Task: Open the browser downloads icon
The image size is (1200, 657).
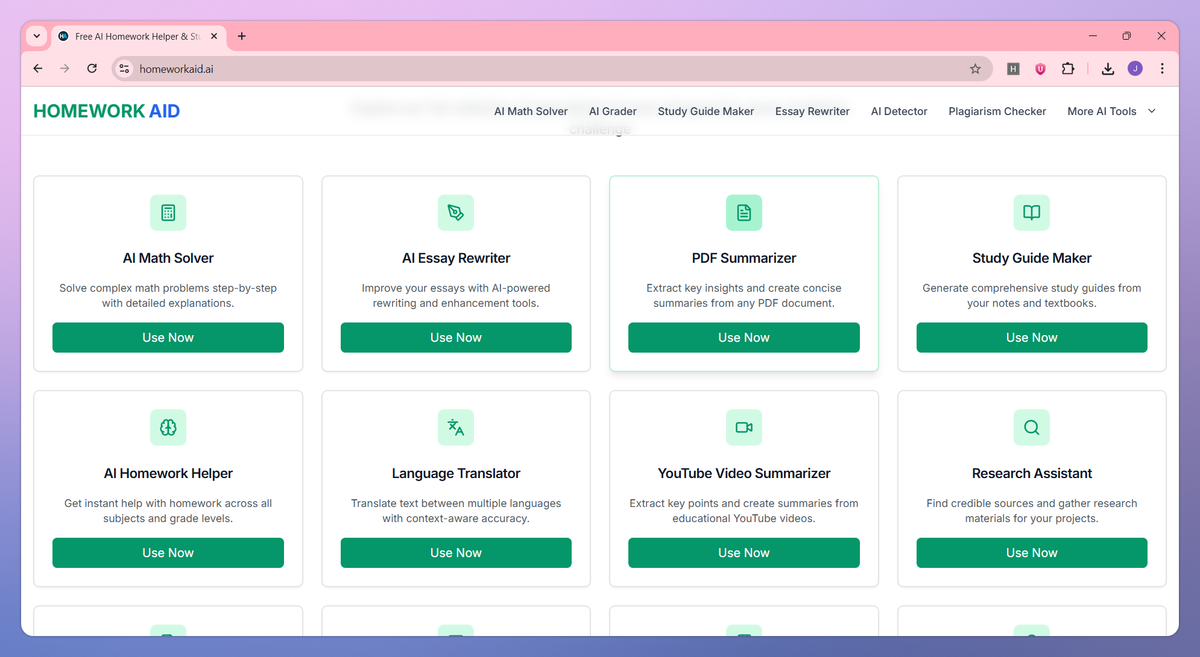Action: point(1107,68)
